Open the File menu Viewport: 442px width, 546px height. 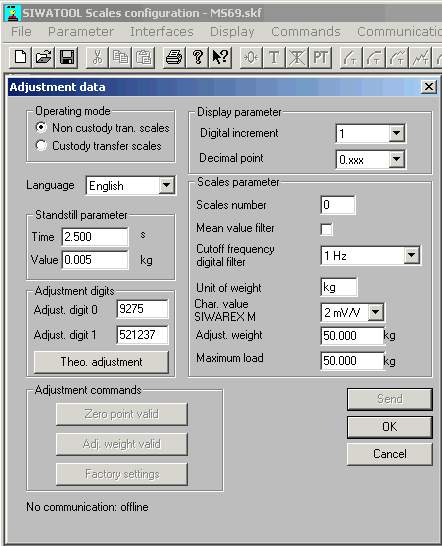click(x=21, y=32)
